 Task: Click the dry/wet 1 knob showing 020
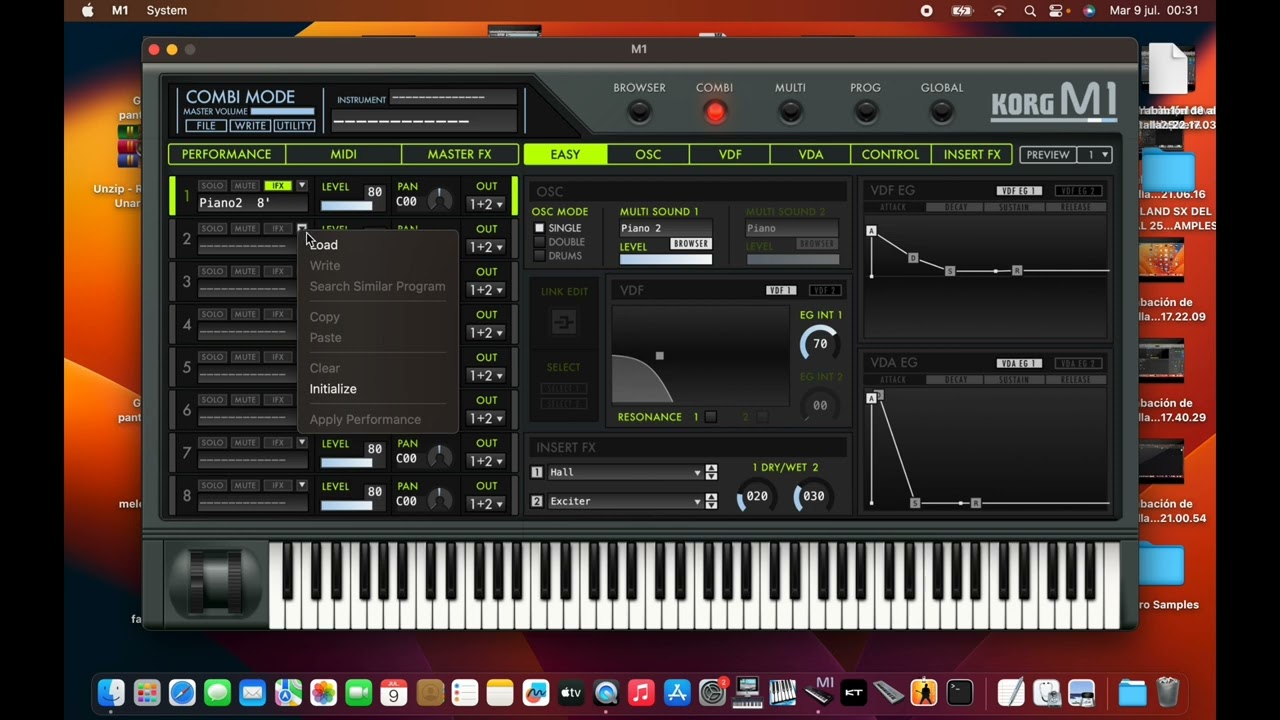[x=757, y=496]
